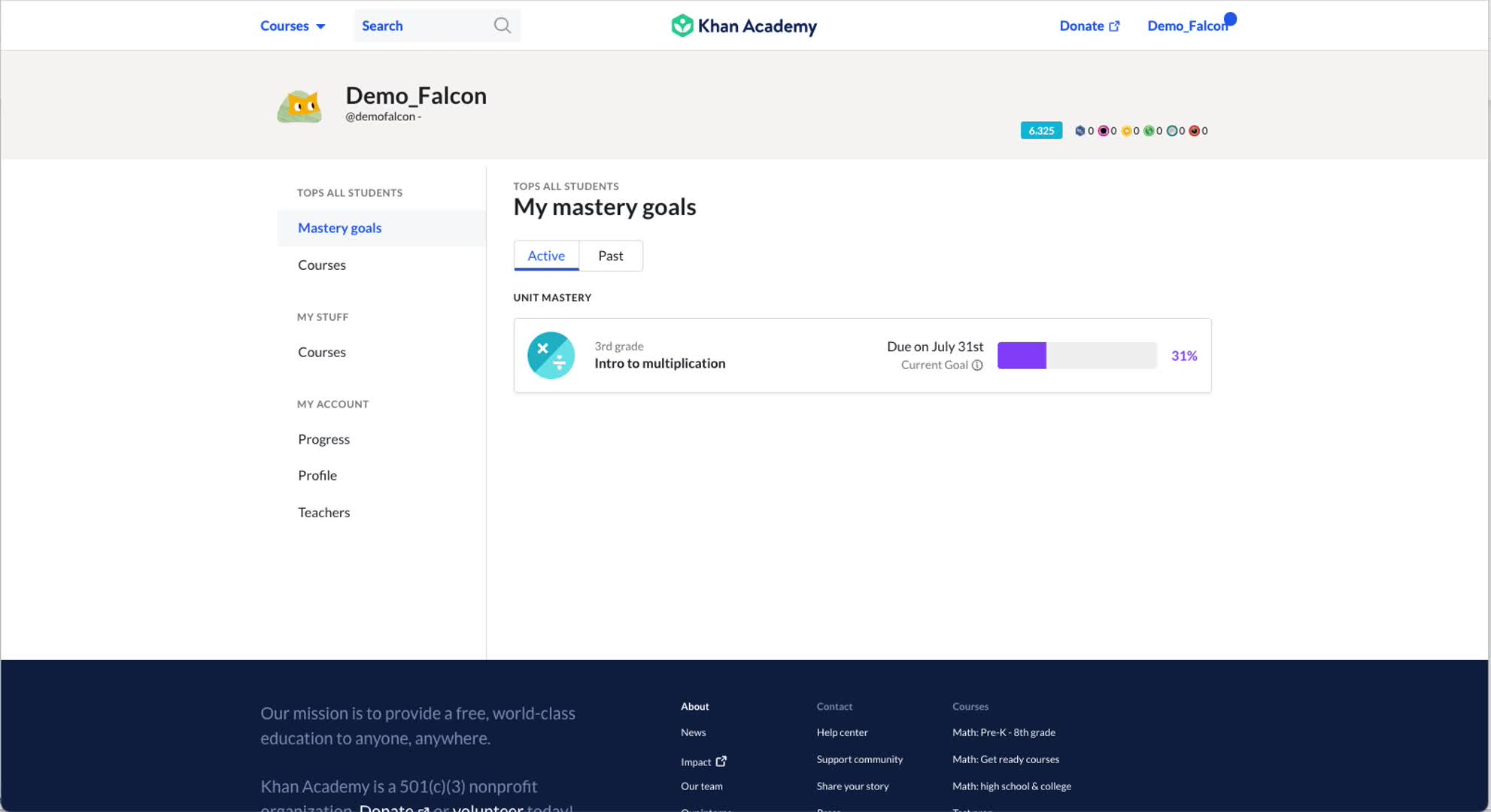Open the Courses dropdown in header

(x=293, y=26)
